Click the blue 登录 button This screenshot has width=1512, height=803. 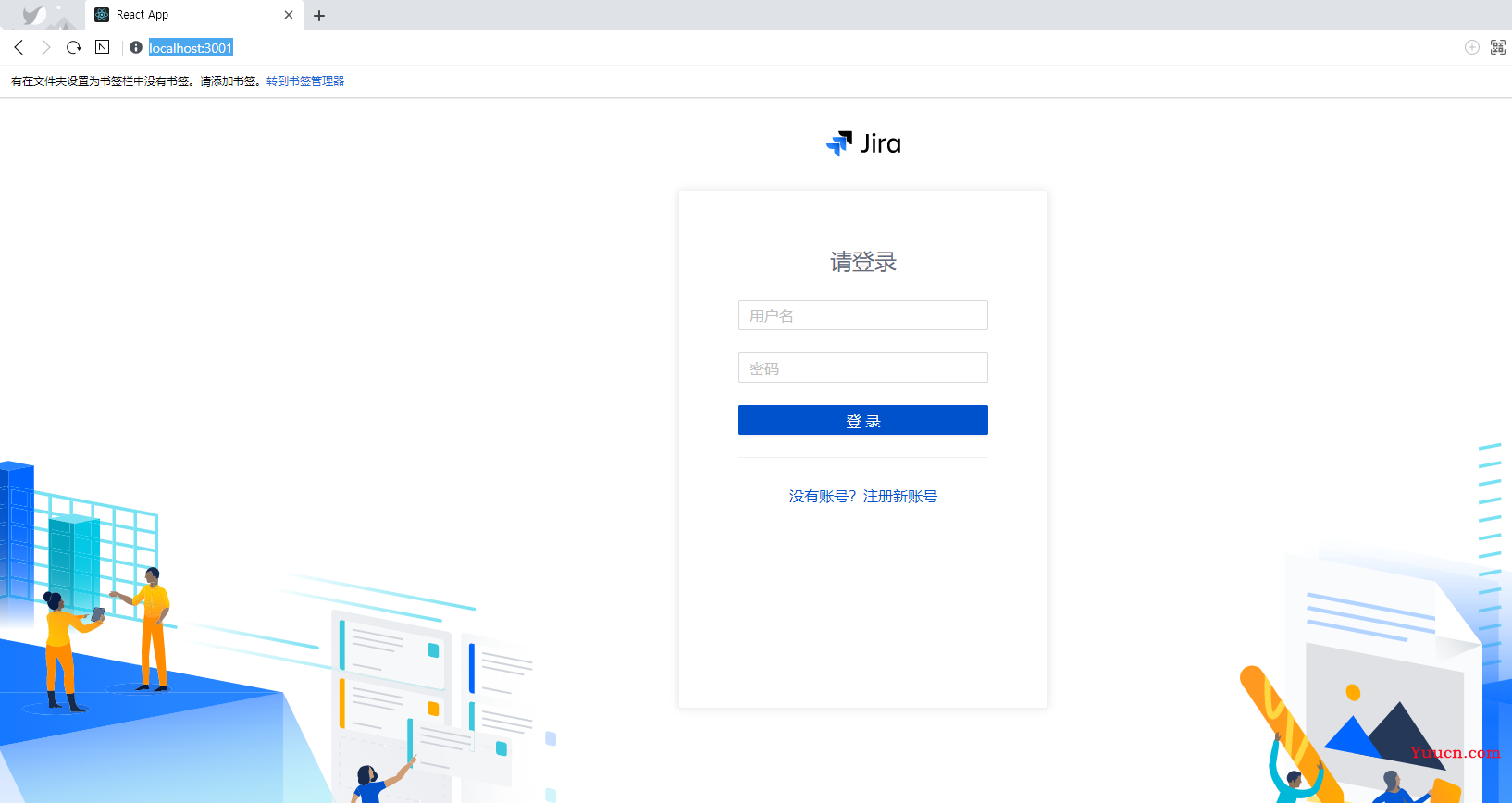(x=863, y=421)
